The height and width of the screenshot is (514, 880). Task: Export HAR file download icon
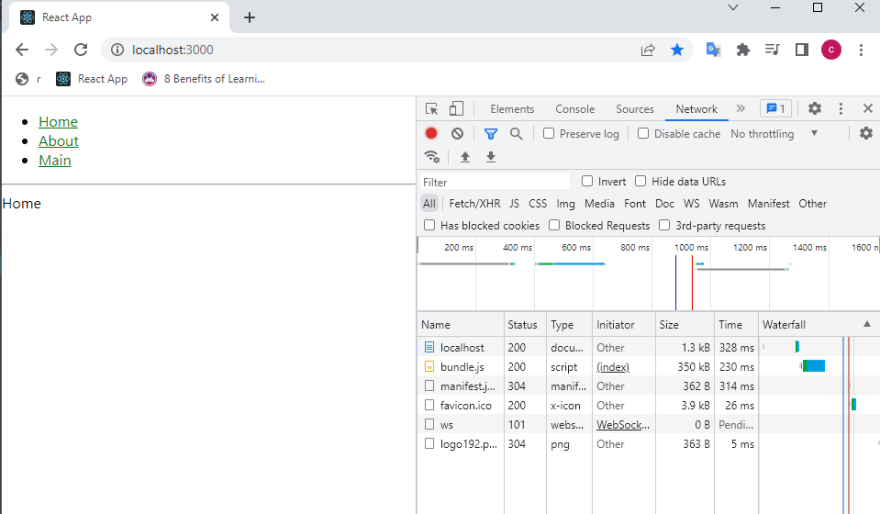click(491, 157)
